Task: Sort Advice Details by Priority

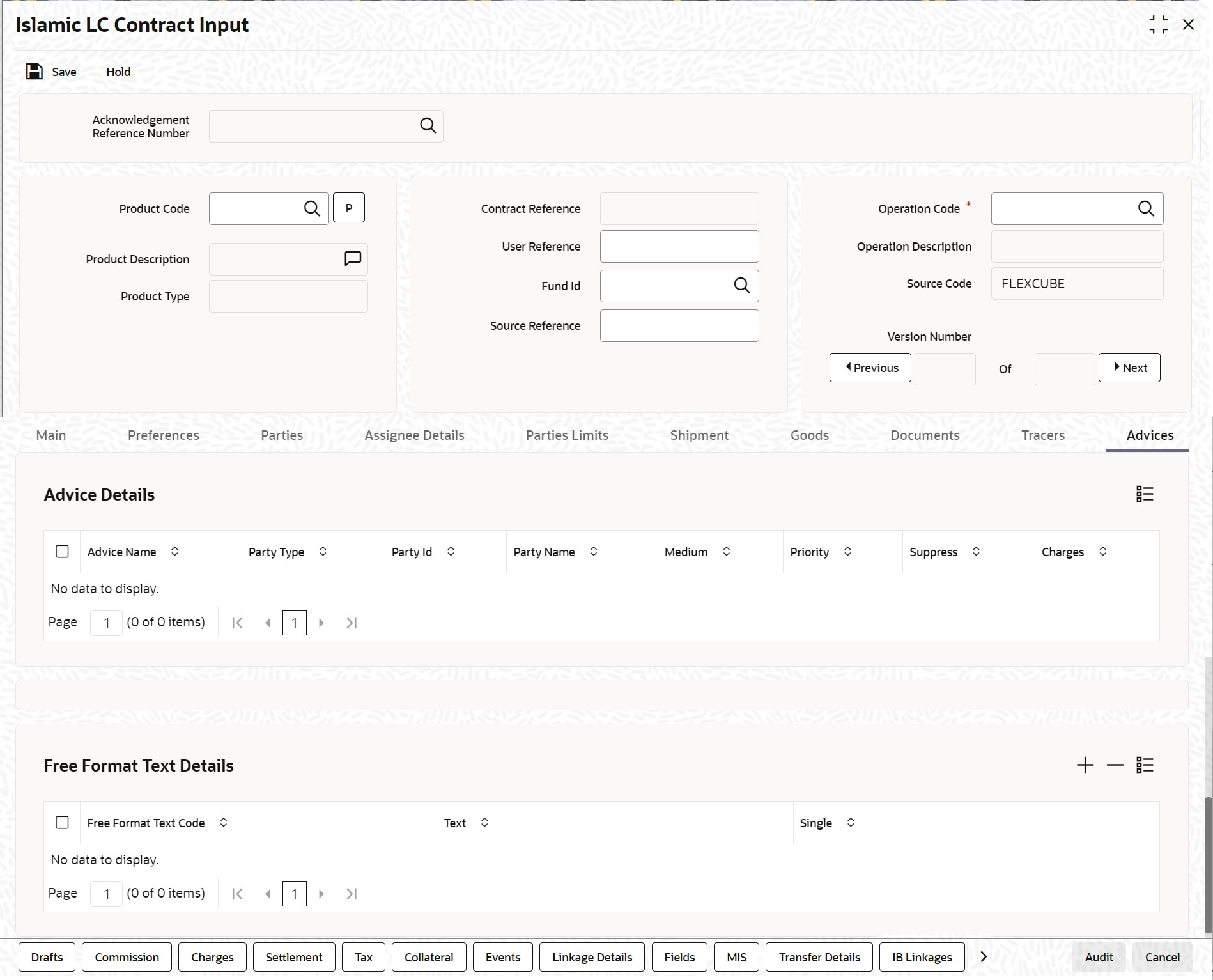Action: tap(847, 552)
